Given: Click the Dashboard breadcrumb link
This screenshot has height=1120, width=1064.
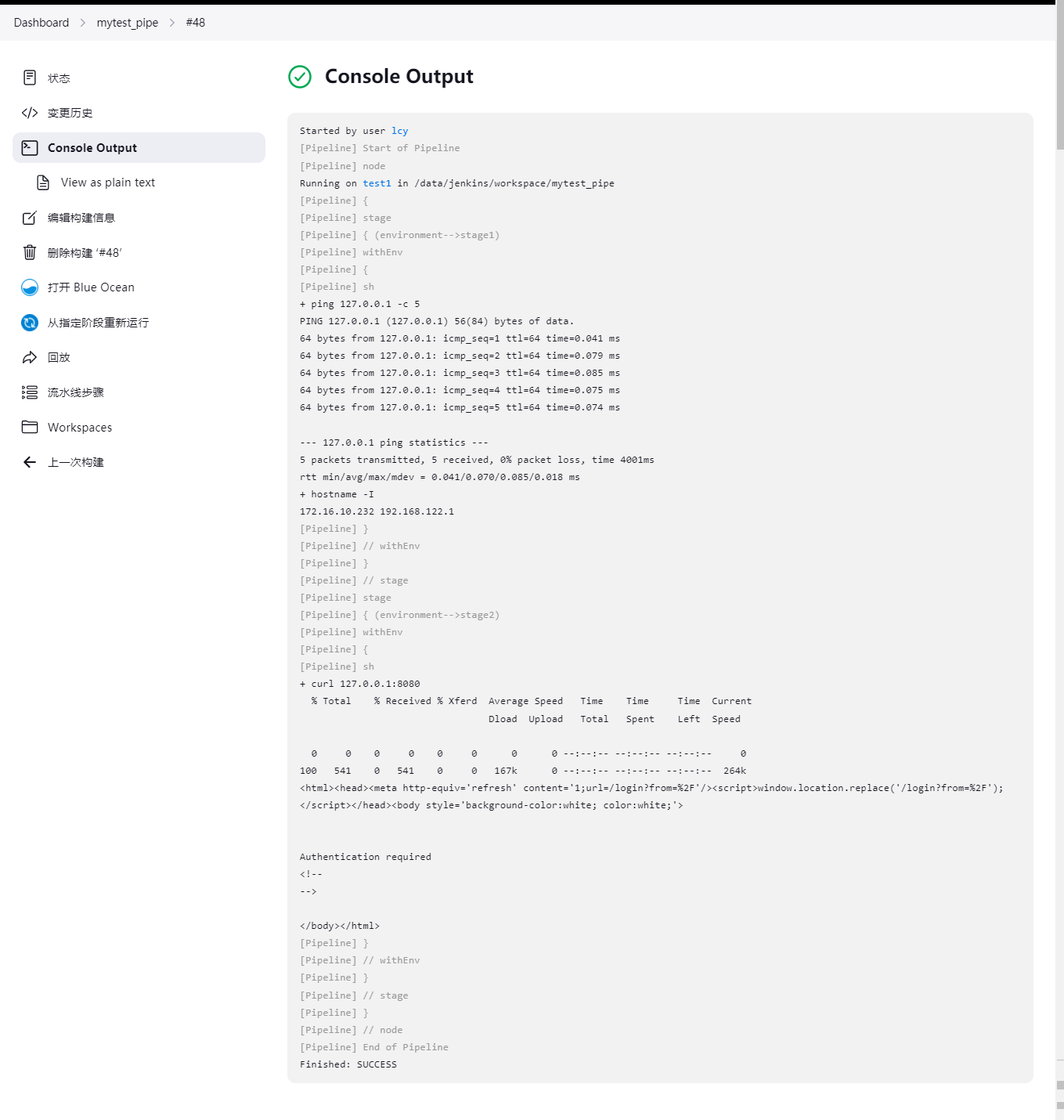Looking at the screenshot, I should [41, 23].
